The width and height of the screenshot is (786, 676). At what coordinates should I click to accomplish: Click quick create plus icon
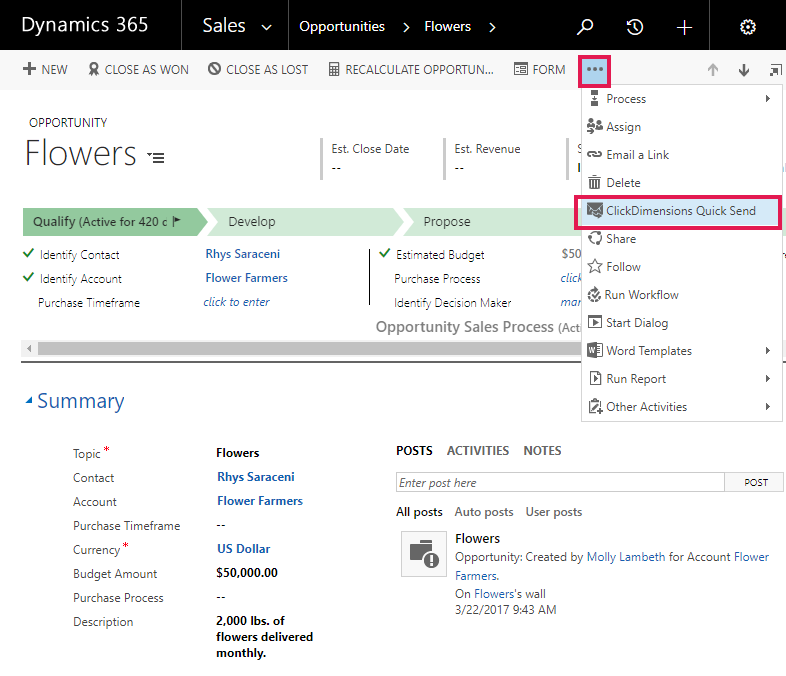(684, 27)
